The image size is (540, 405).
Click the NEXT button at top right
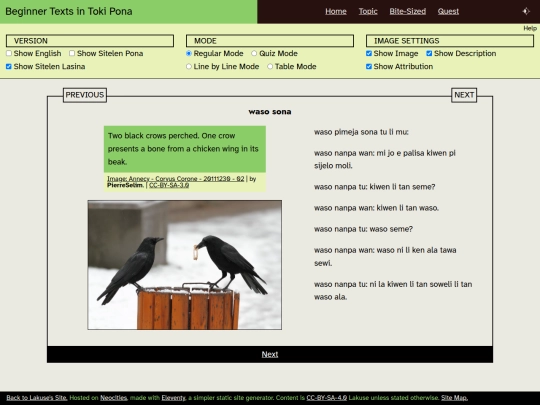tap(464, 95)
